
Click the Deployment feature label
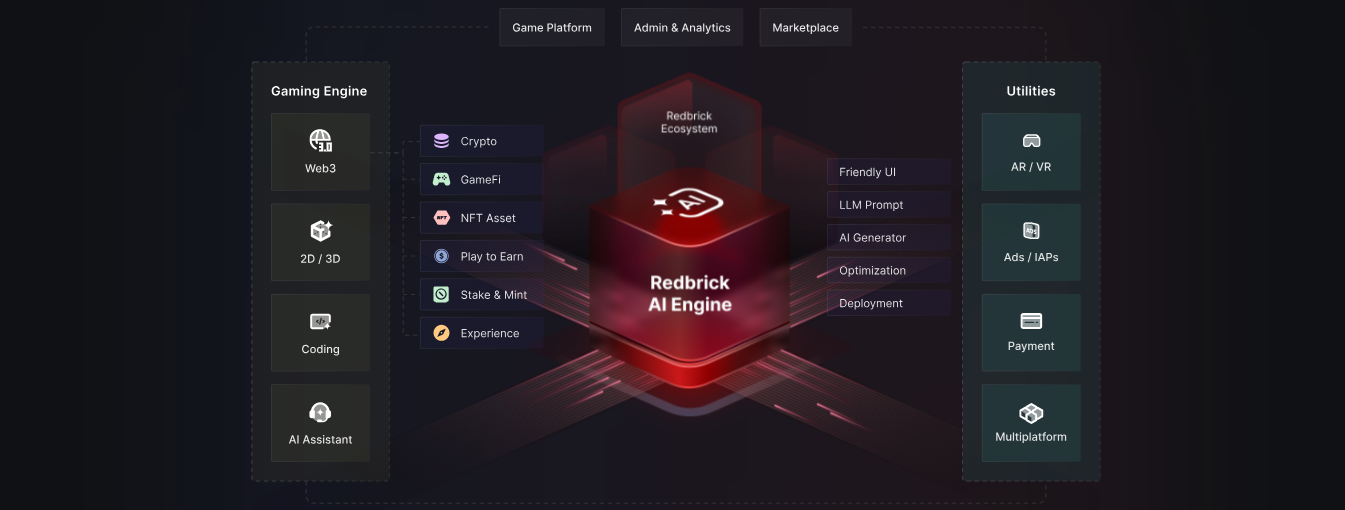pos(871,303)
